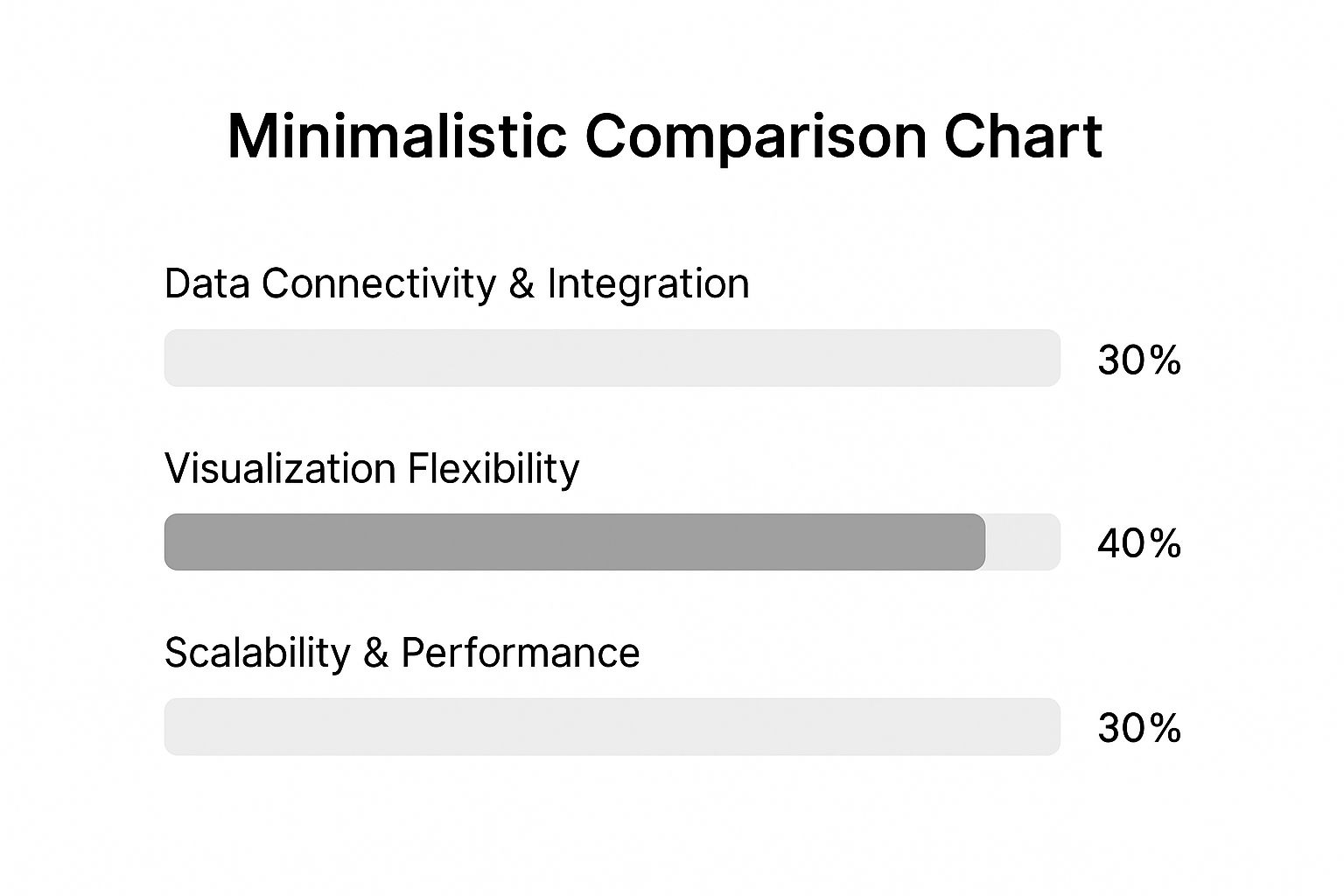Click the 30% value beside Data Connectivity bar
The image size is (1344, 896).
pyautogui.click(x=1139, y=360)
